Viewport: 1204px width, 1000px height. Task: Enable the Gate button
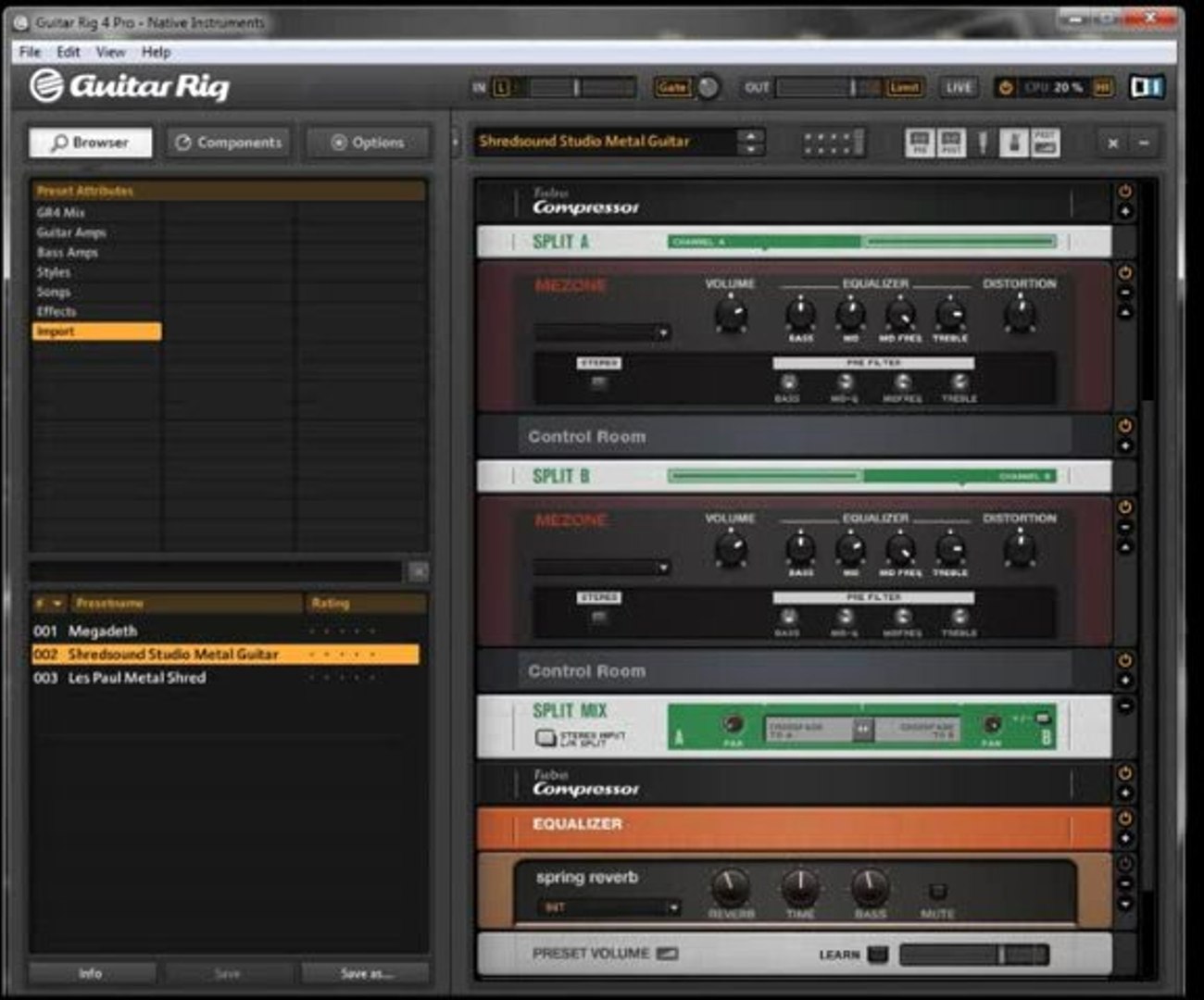point(672,87)
